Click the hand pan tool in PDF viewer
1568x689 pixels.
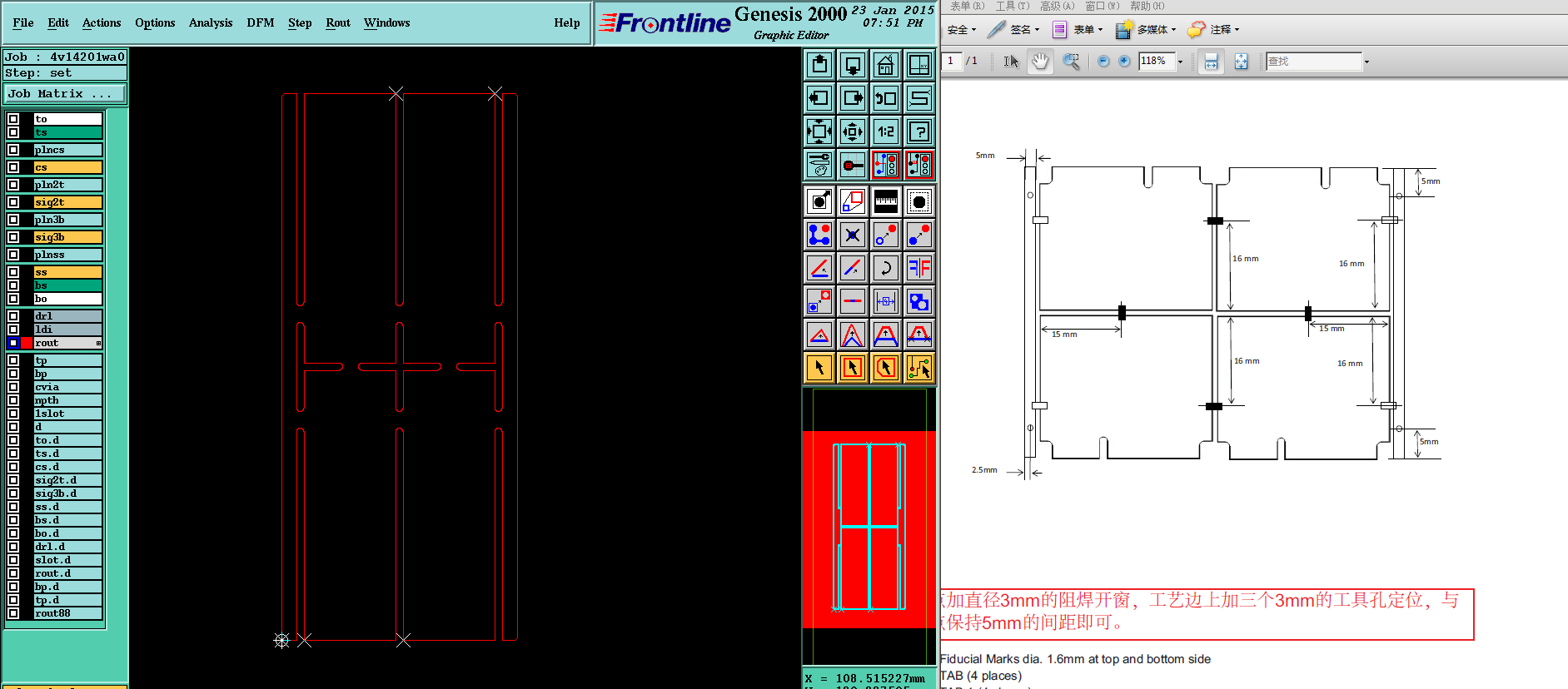tap(1040, 62)
